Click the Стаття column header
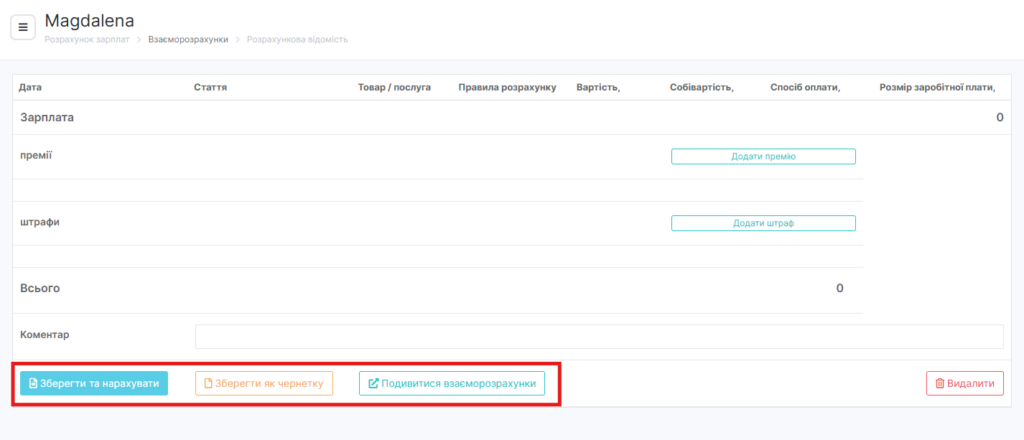 tap(210, 88)
